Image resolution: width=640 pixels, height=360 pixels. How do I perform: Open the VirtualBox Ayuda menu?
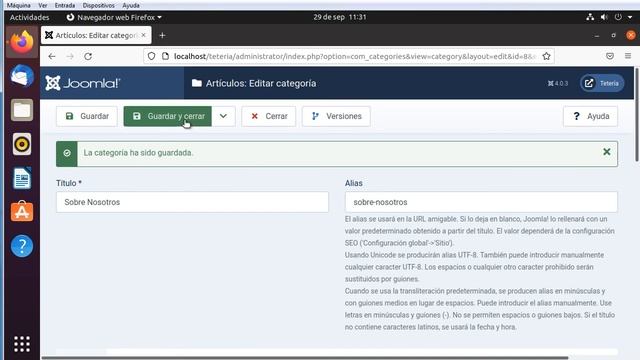tap(131, 5)
